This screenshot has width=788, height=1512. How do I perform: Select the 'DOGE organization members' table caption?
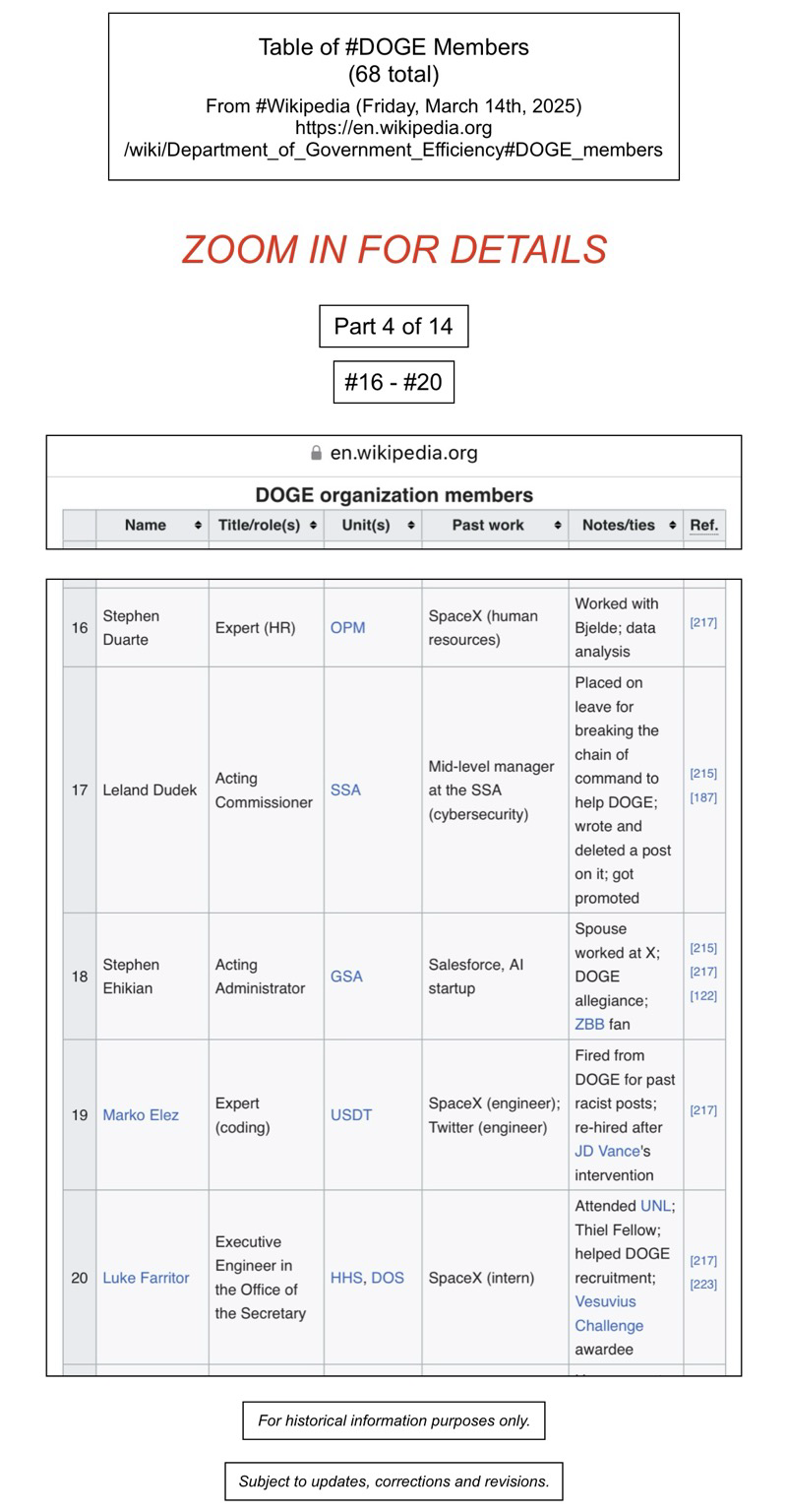tap(394, 495)
